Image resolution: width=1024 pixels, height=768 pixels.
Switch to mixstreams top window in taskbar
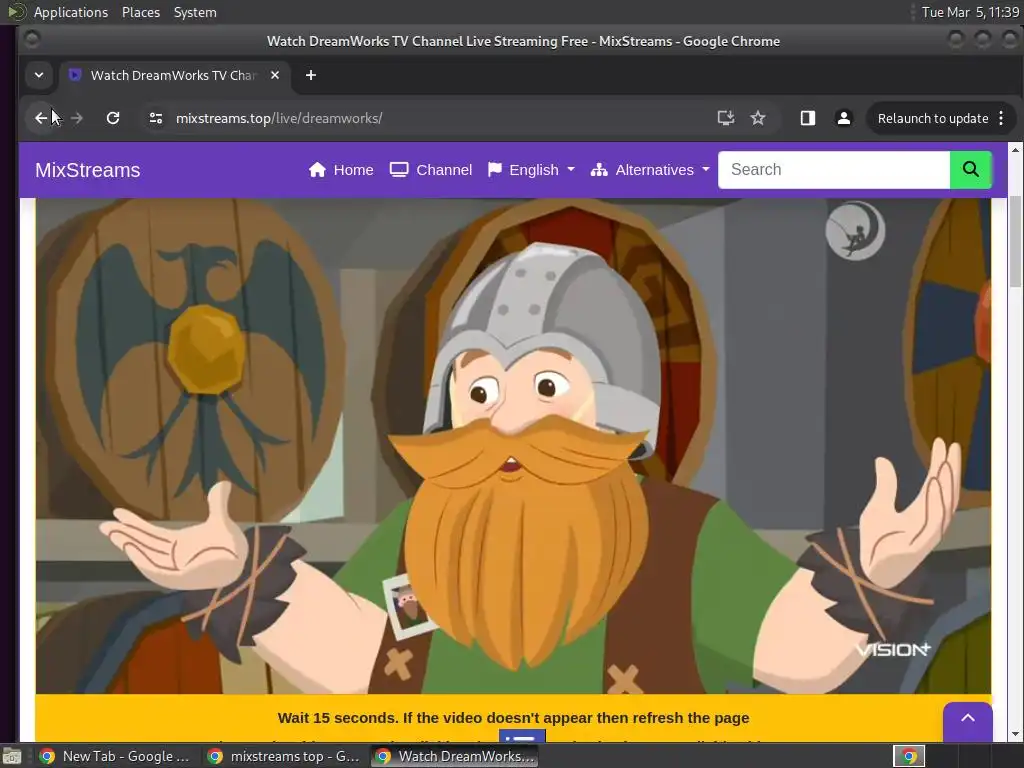pyautogui.click(x=283, y=756)
